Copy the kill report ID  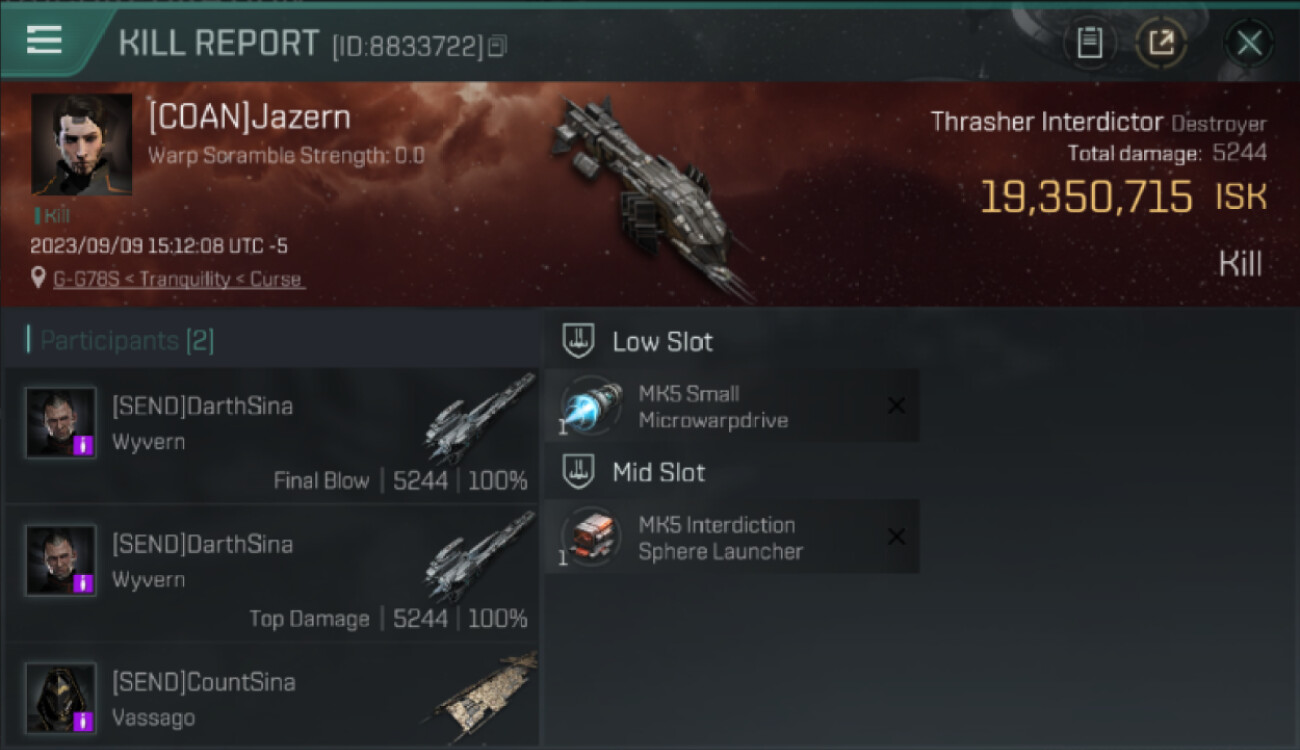point(498,45)
